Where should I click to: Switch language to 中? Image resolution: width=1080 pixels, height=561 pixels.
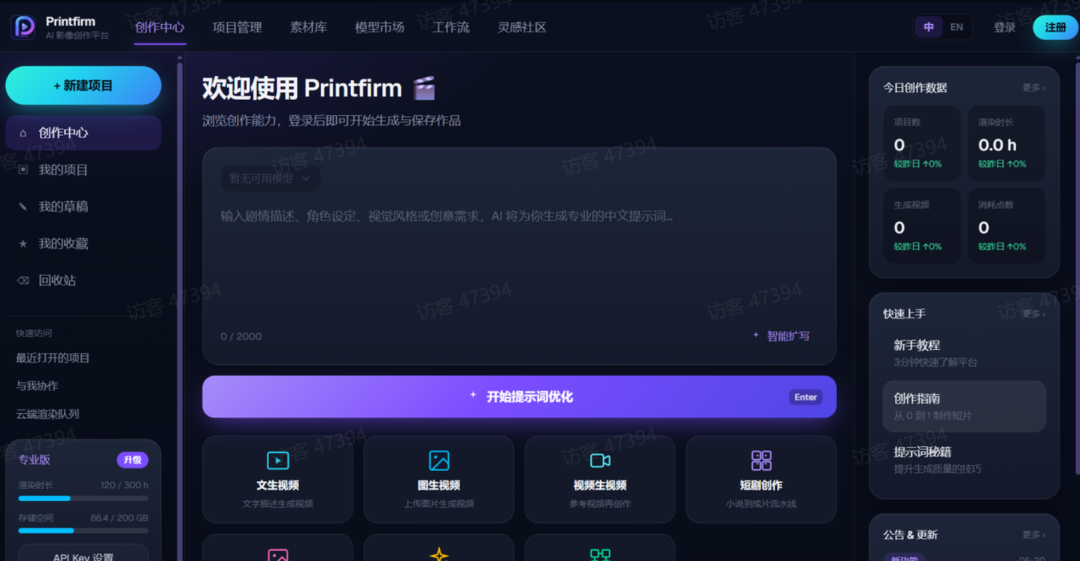pyautogui.click(x=928, y=27)
